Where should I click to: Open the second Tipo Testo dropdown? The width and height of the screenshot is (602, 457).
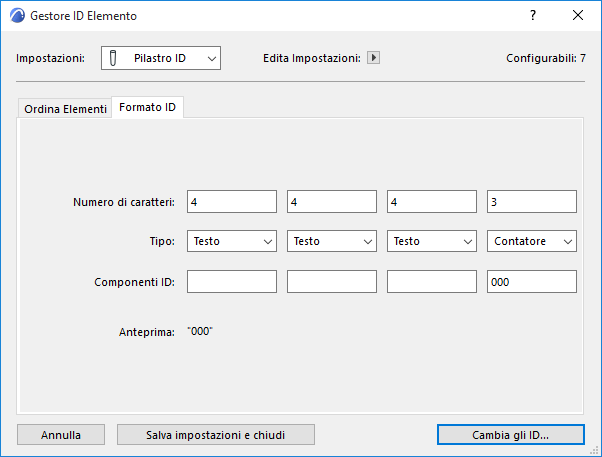[x=331, y=241]
